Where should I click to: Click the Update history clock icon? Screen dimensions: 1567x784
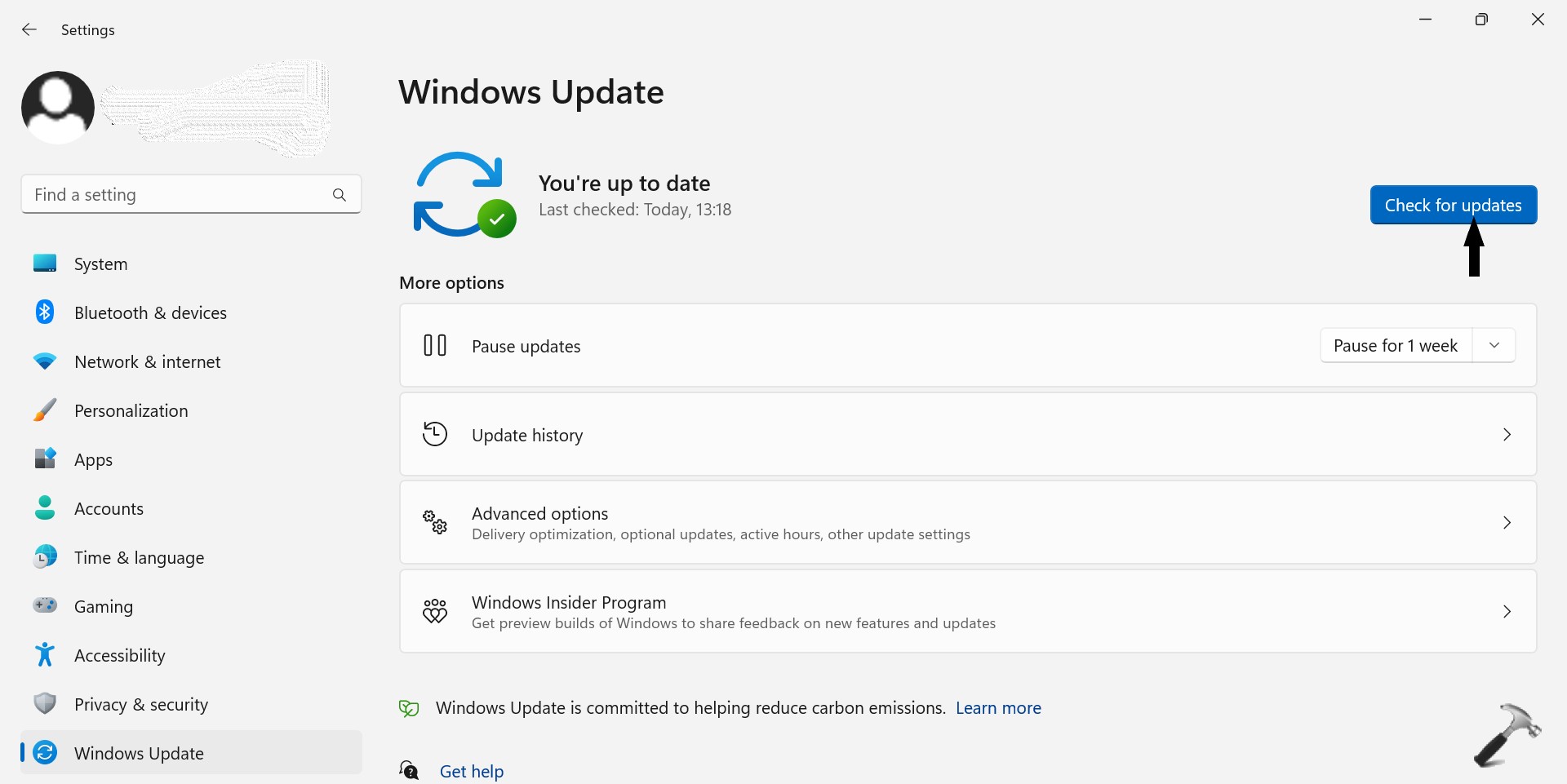click(x=435, y=434)
